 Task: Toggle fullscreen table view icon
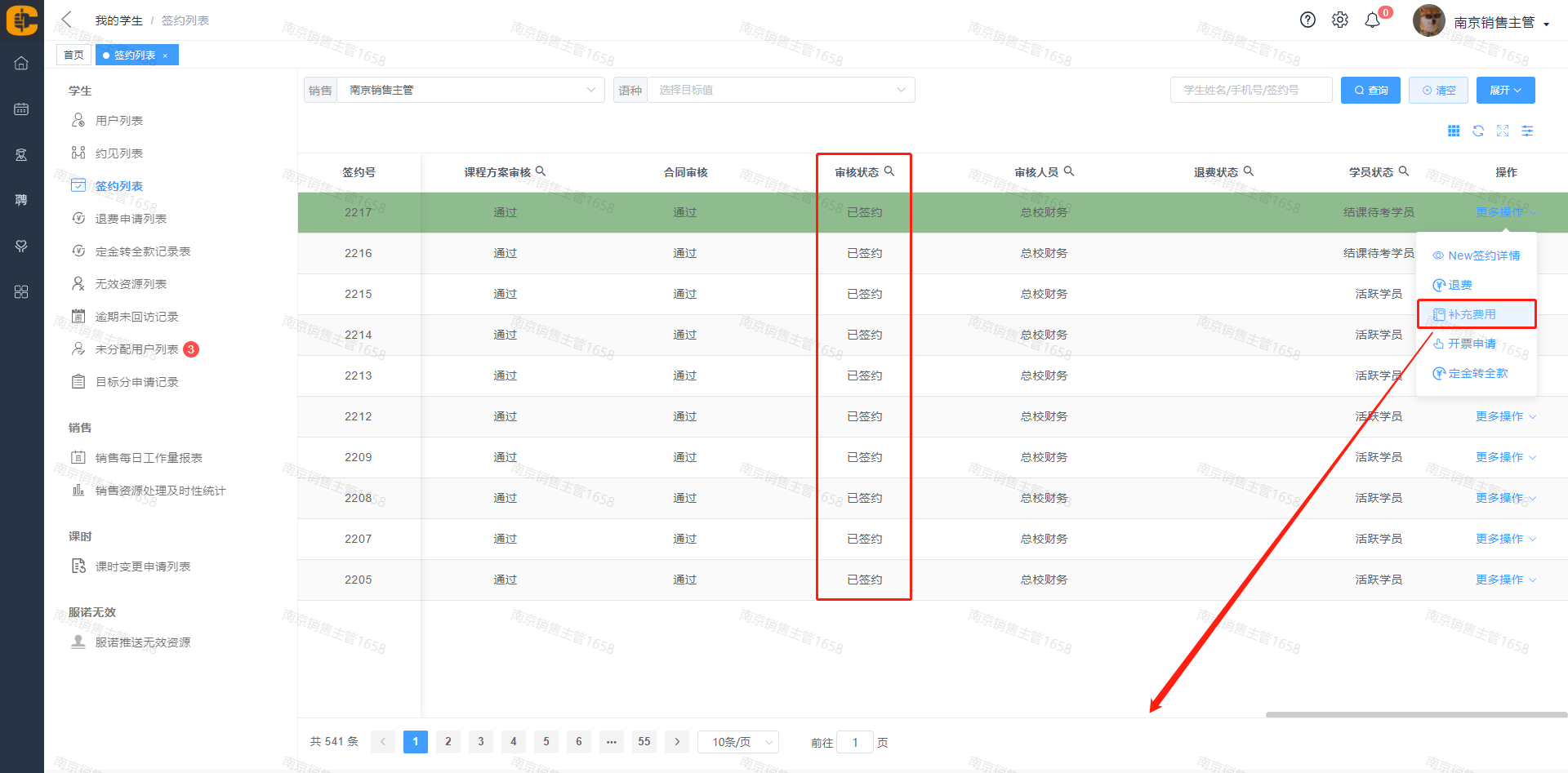tap(1503, 131)
